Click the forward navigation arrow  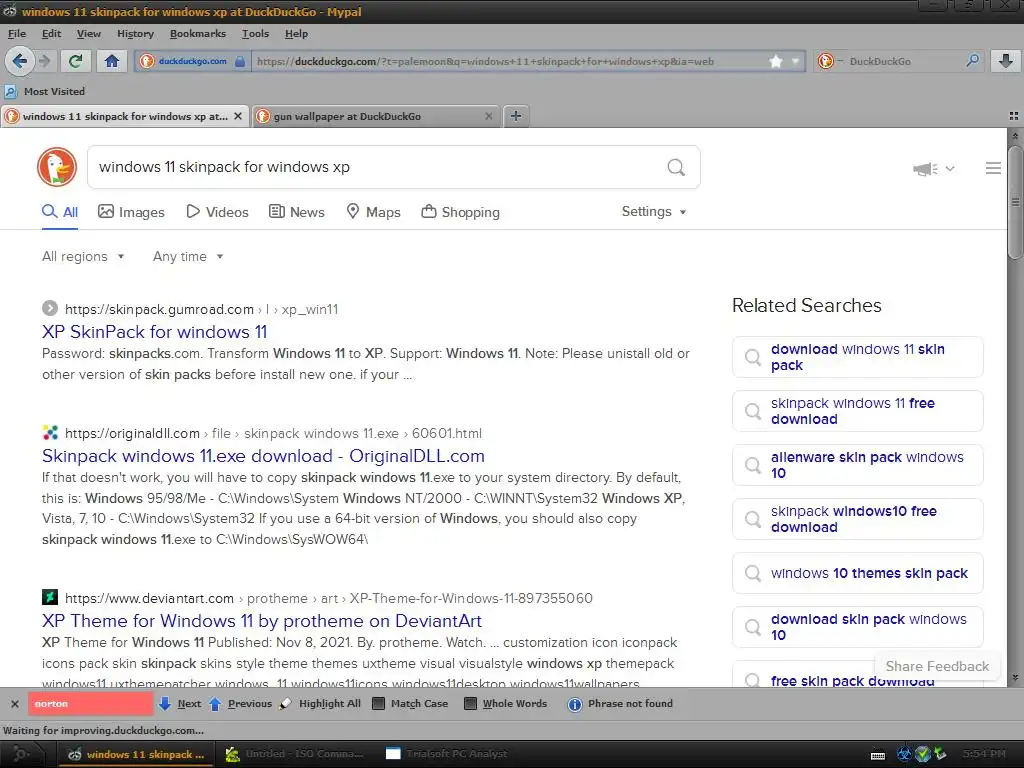pos(44,61)
